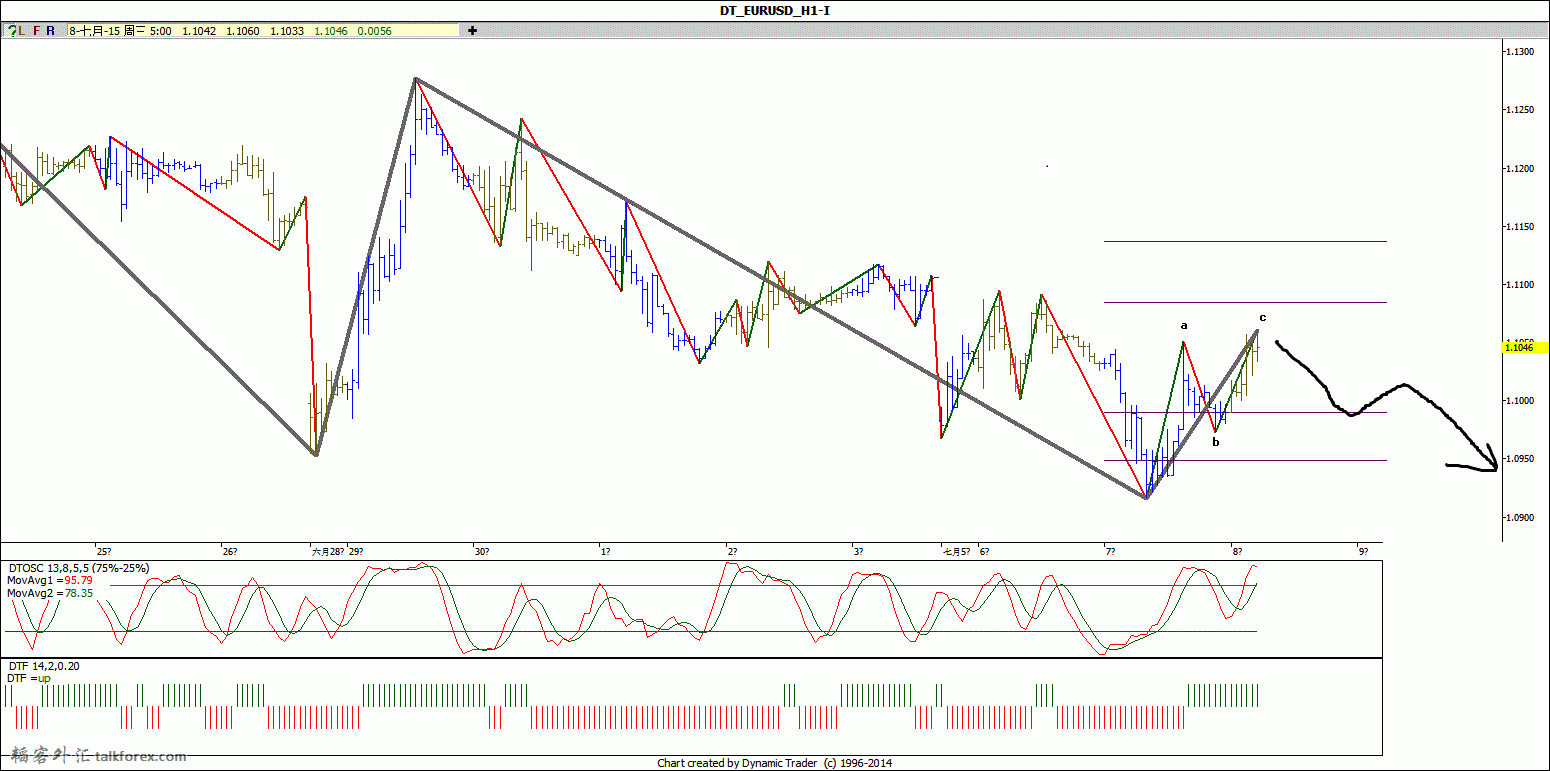Viewport: 1550px width, 771px height.
Task: Click the 8? date axis label
Action: click(x=1236, y=551)
